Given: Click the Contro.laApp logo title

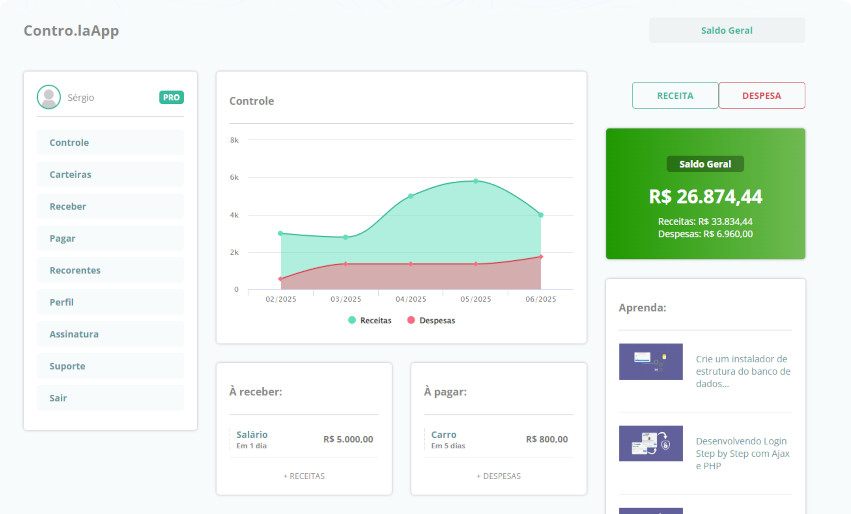Looking at the screenshot, I should tap(71, 30).
